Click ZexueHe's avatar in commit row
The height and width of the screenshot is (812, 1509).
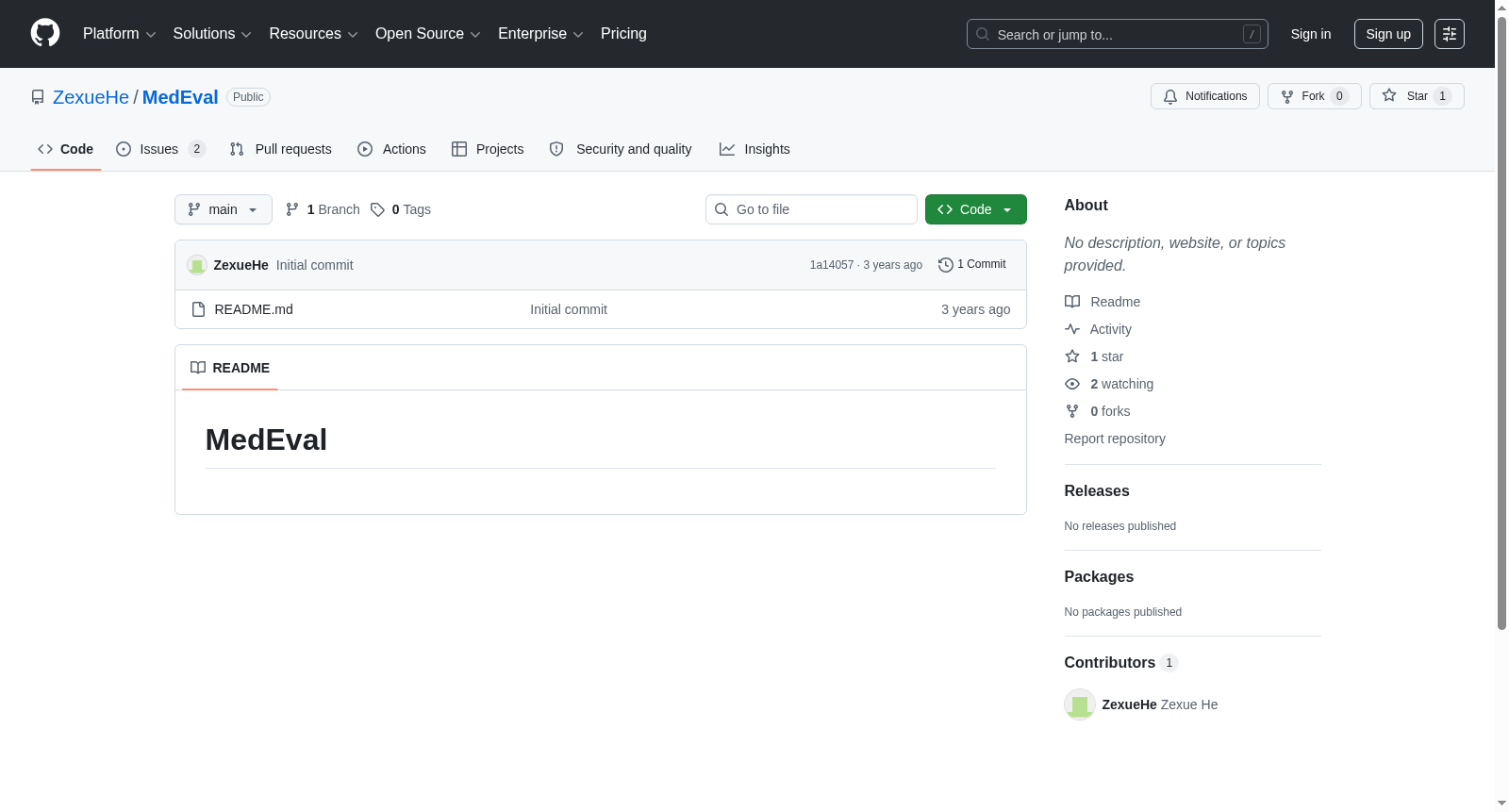197,265
